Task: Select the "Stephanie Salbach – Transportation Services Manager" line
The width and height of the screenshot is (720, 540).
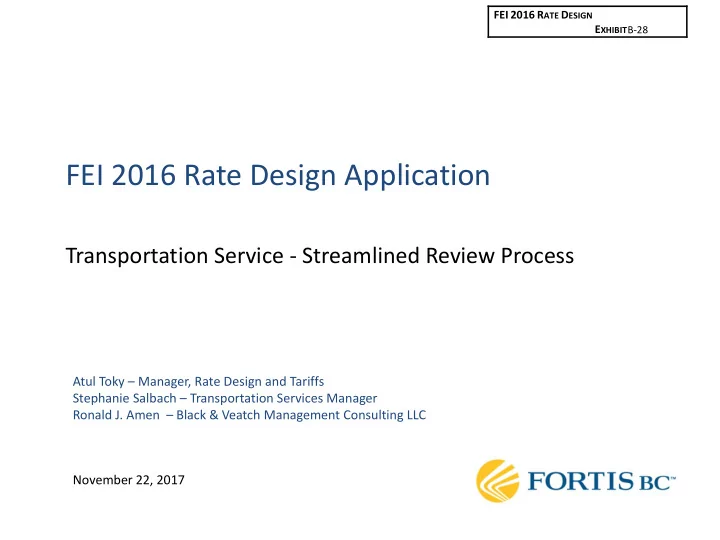Action: (x=225, y=398)
